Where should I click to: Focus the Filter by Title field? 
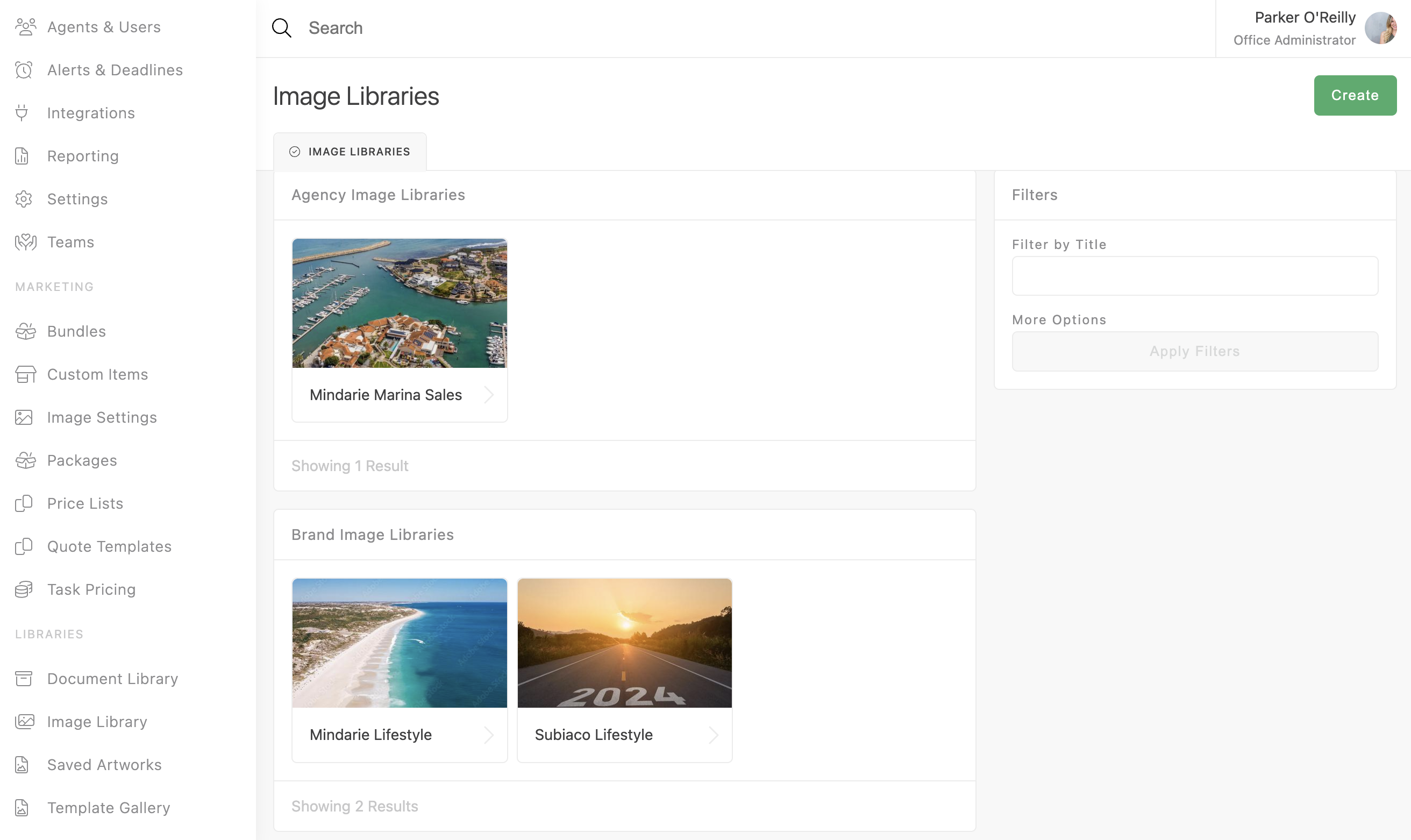click(x=1194, y=276)
